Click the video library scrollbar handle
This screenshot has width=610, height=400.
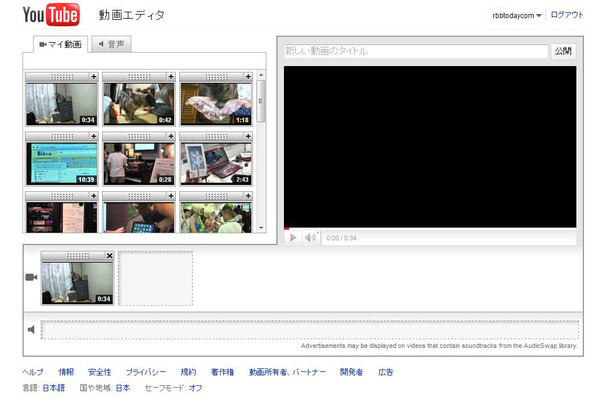(261, 101)
